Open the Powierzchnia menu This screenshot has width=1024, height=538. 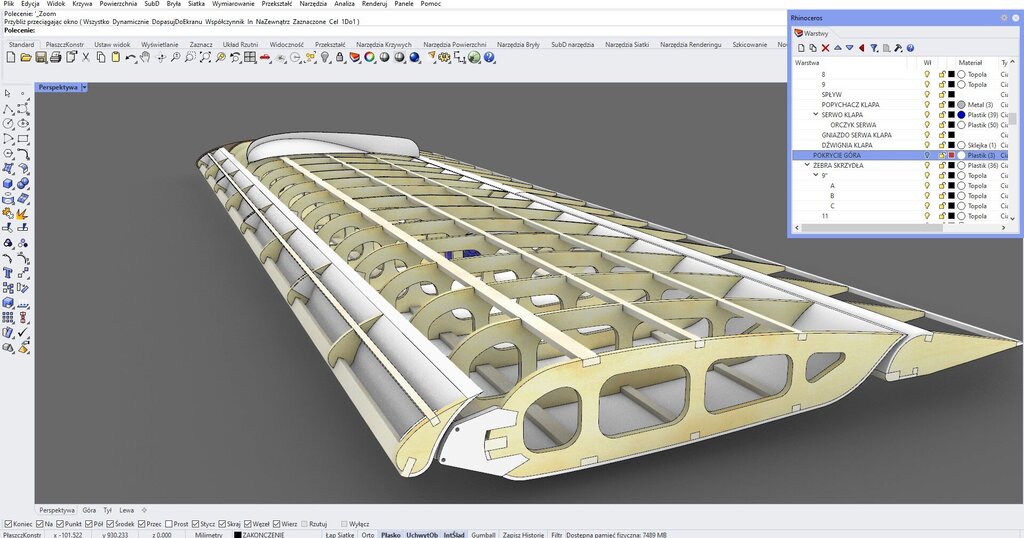(117, 4)
